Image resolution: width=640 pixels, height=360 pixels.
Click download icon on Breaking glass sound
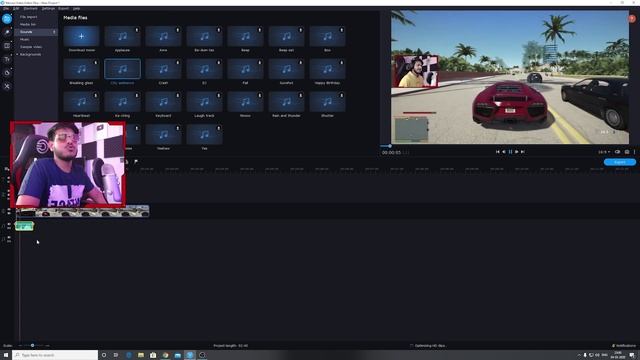point(96,62)
